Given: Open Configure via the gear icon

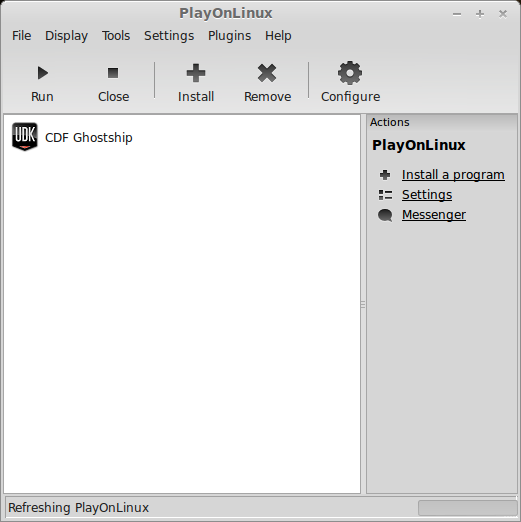Looking at the screenshot, I should pyautogui.click(x=350, y=73).
